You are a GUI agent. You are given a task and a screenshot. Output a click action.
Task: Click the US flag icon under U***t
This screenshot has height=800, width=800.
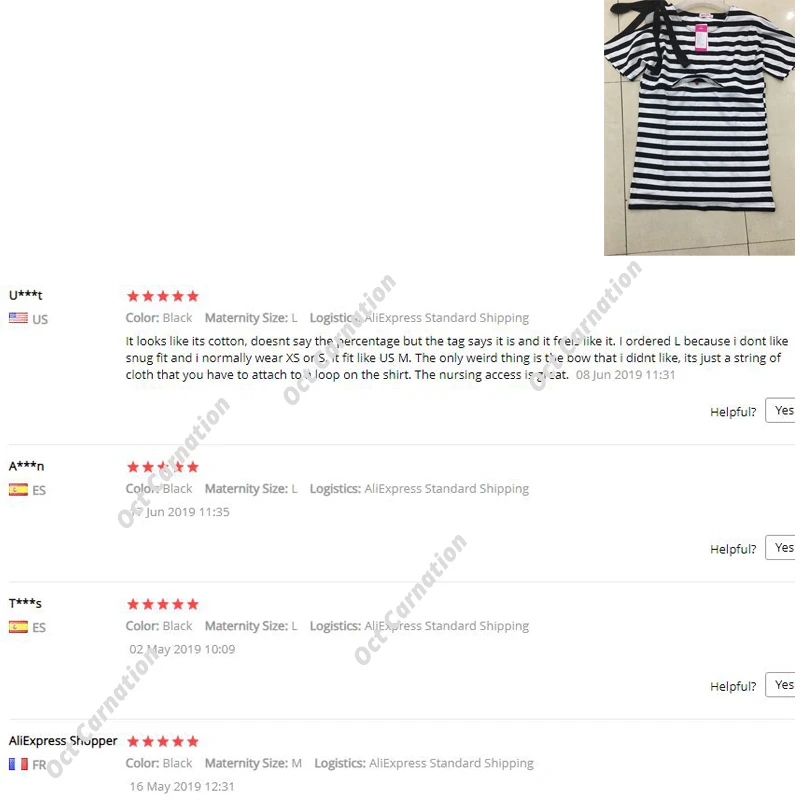click(x=18, y=318)
